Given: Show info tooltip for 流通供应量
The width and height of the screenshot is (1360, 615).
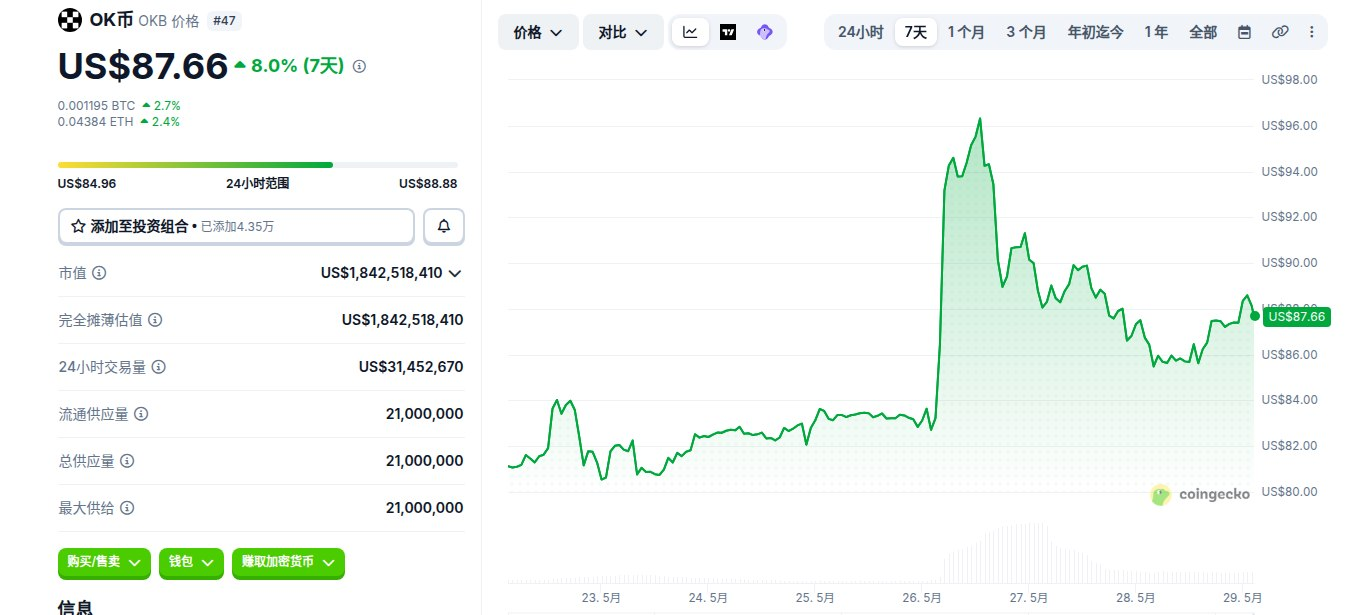Looking at the screenshot, I should [x=141, y=414].
